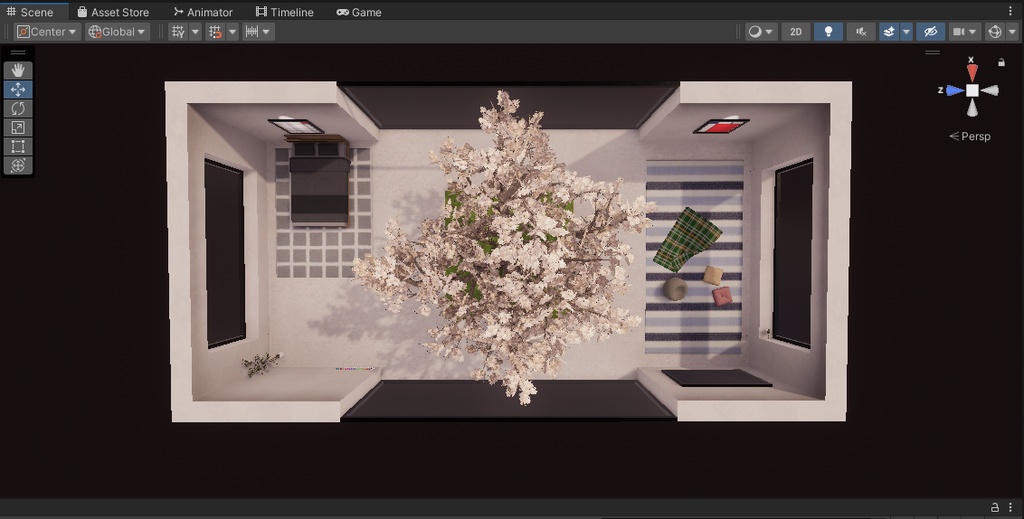This screenshot has width=1024, height=519.
Task: Toggle scene audio mute button
Action: point(861,31)
